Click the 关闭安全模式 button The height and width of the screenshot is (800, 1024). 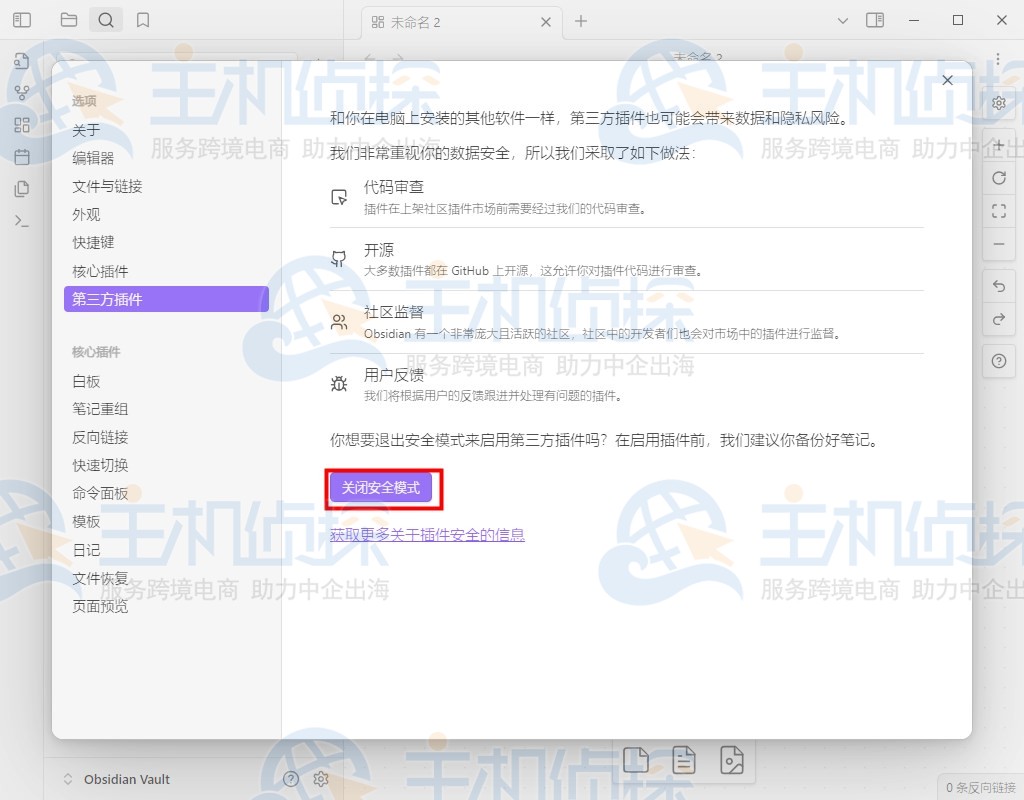pos(383,489)
